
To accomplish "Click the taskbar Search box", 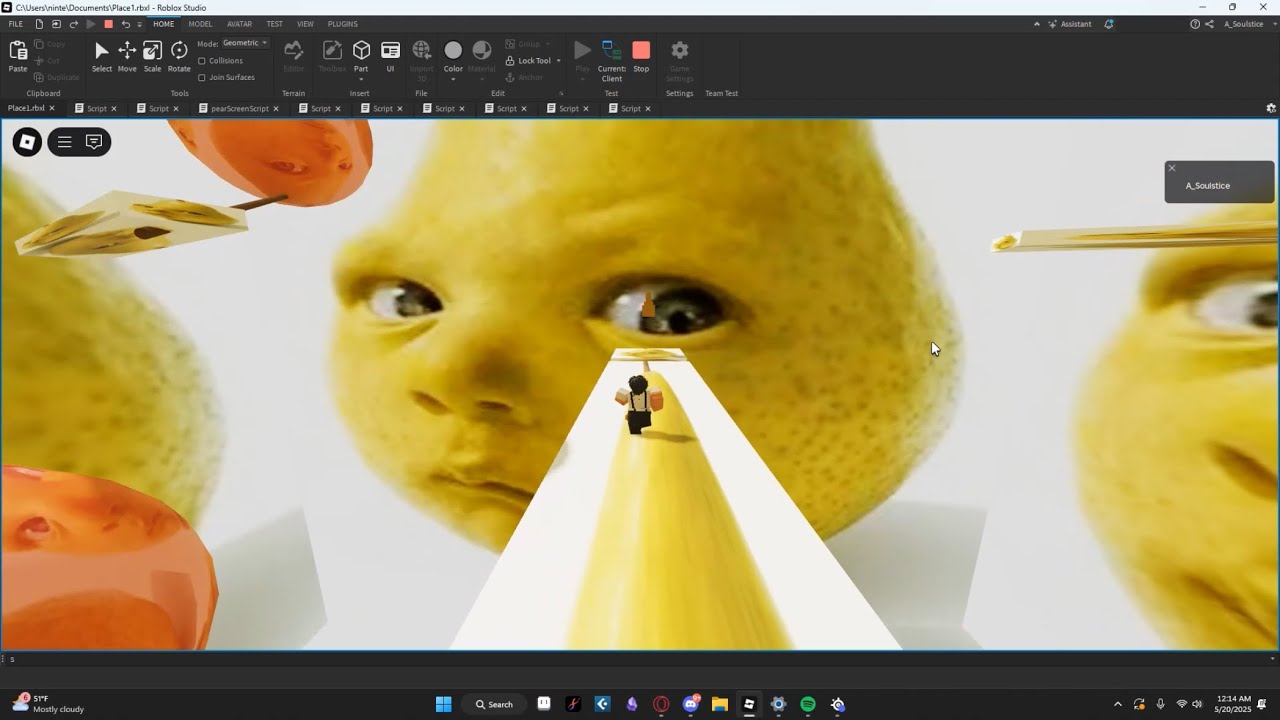I will [x=494, y=704].
